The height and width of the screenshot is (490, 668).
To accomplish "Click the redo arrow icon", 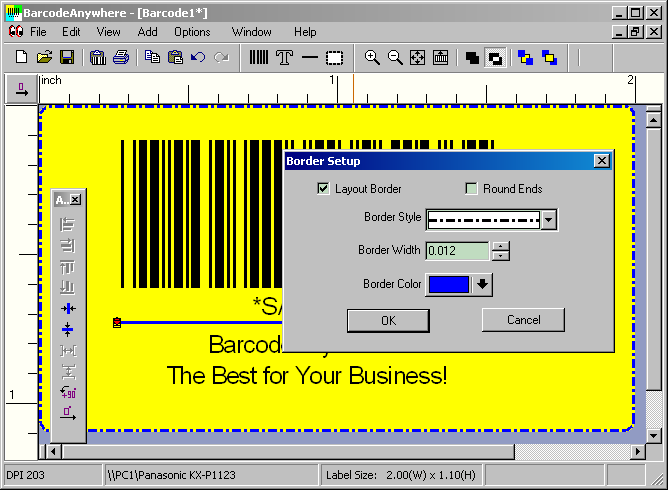I will point(221,57).
